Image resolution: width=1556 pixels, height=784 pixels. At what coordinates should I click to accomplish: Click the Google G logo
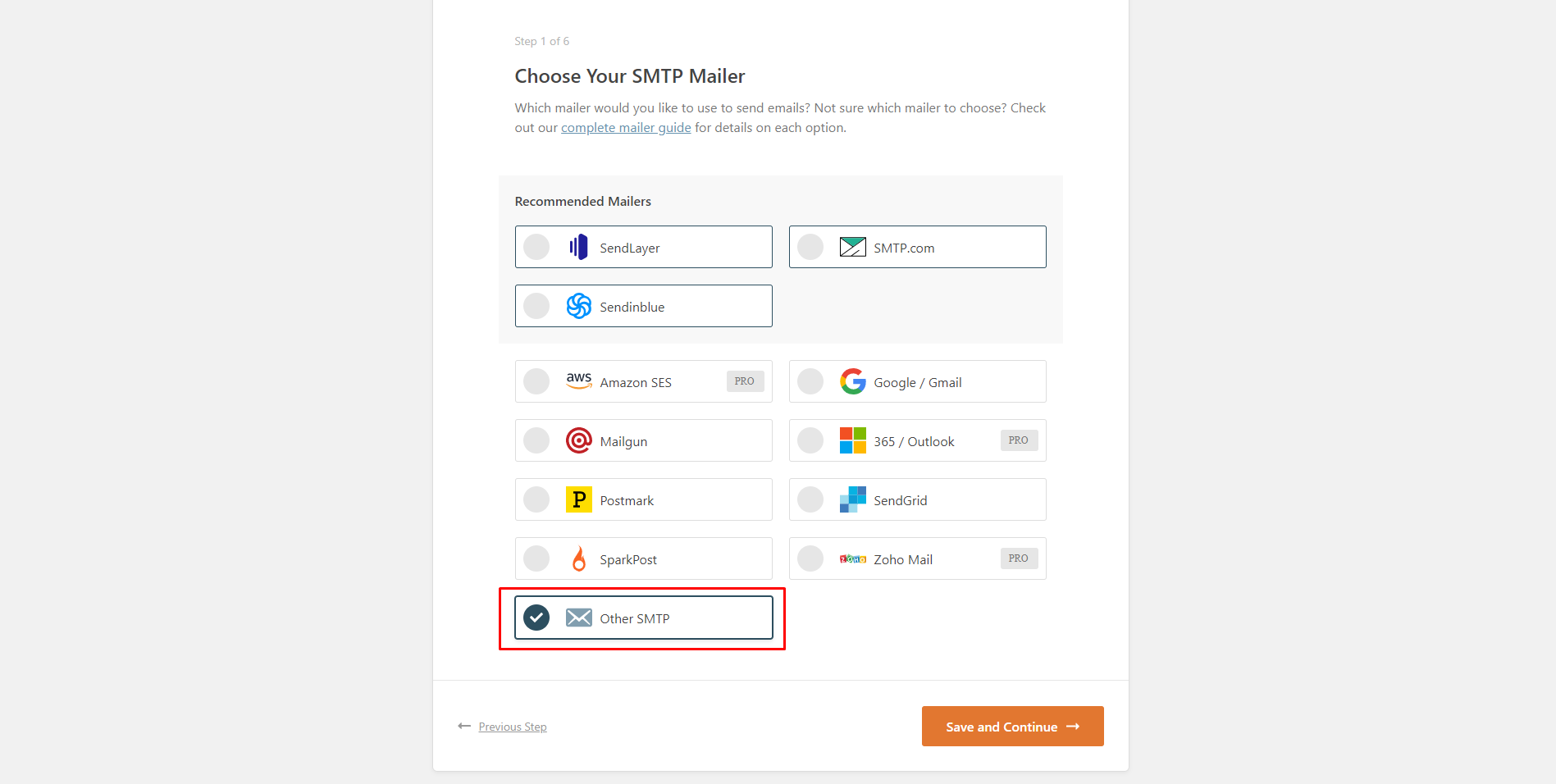(x=853, y=381)
